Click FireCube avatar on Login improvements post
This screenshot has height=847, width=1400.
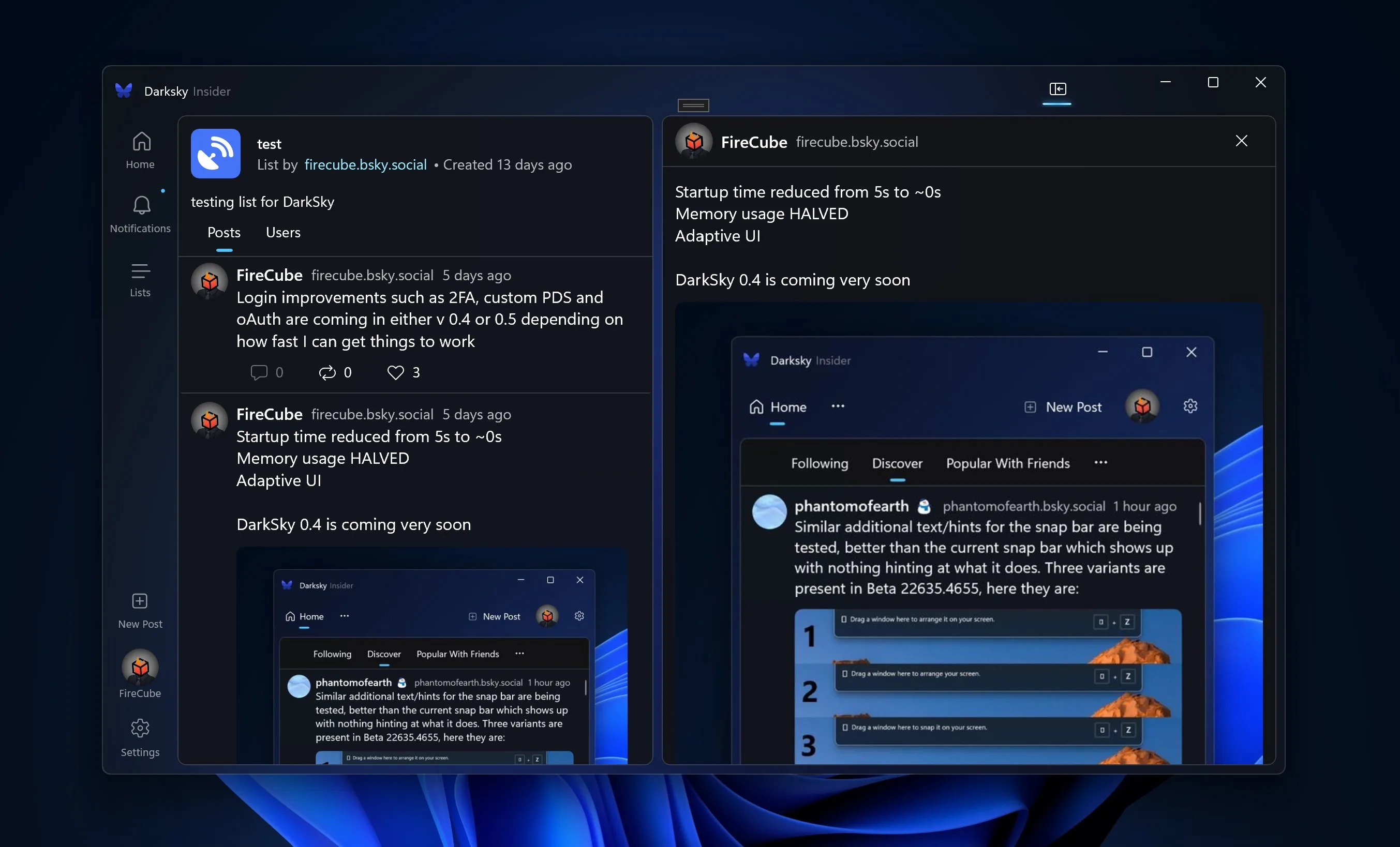(209, 280)
